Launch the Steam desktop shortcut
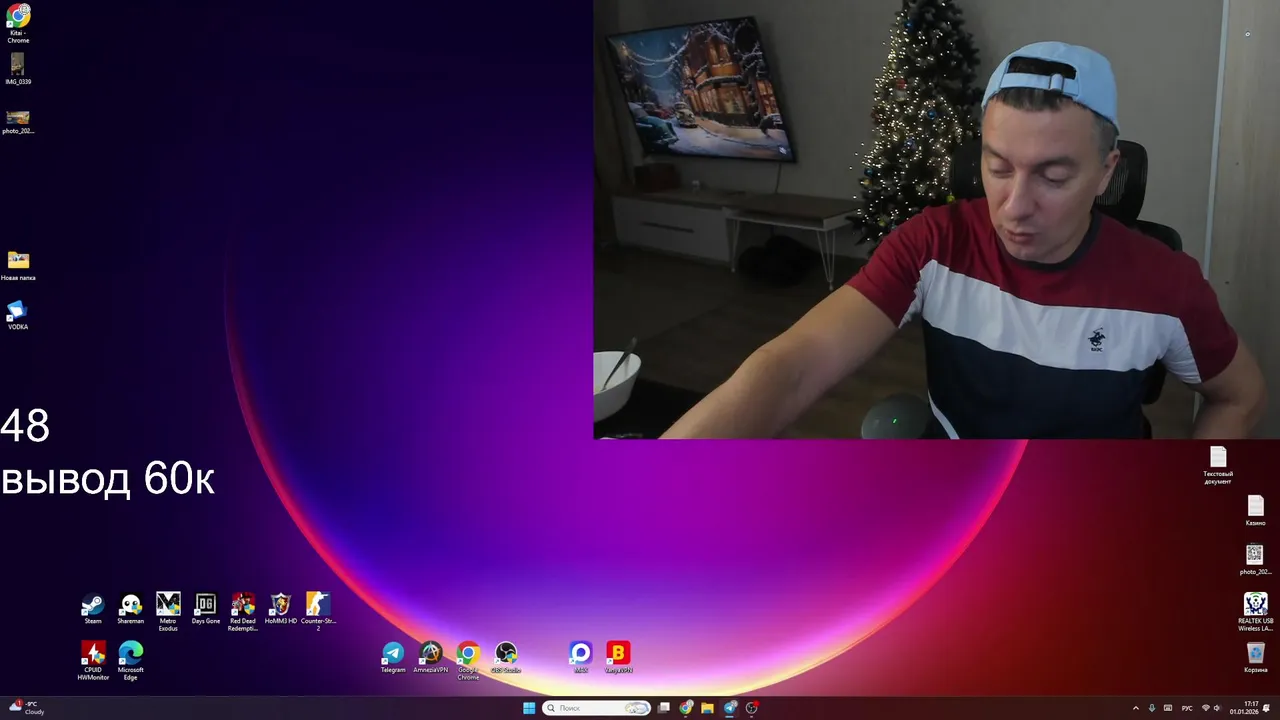 point(93,609)
